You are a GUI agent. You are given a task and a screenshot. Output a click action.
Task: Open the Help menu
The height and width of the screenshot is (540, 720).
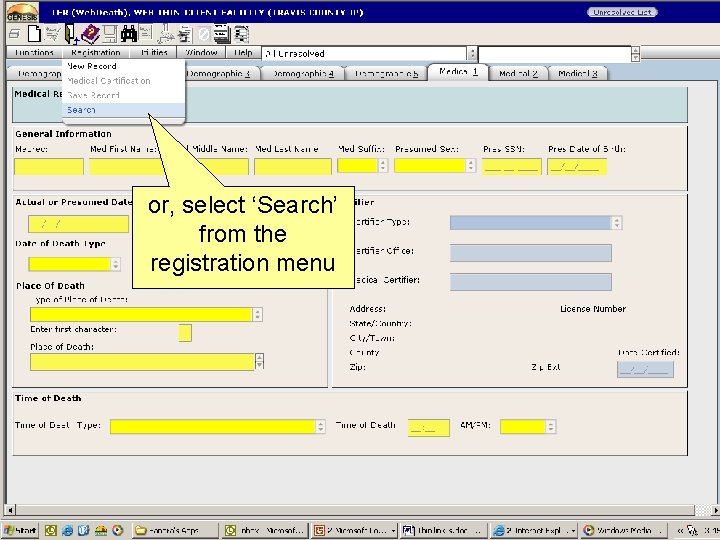point(243,52)
